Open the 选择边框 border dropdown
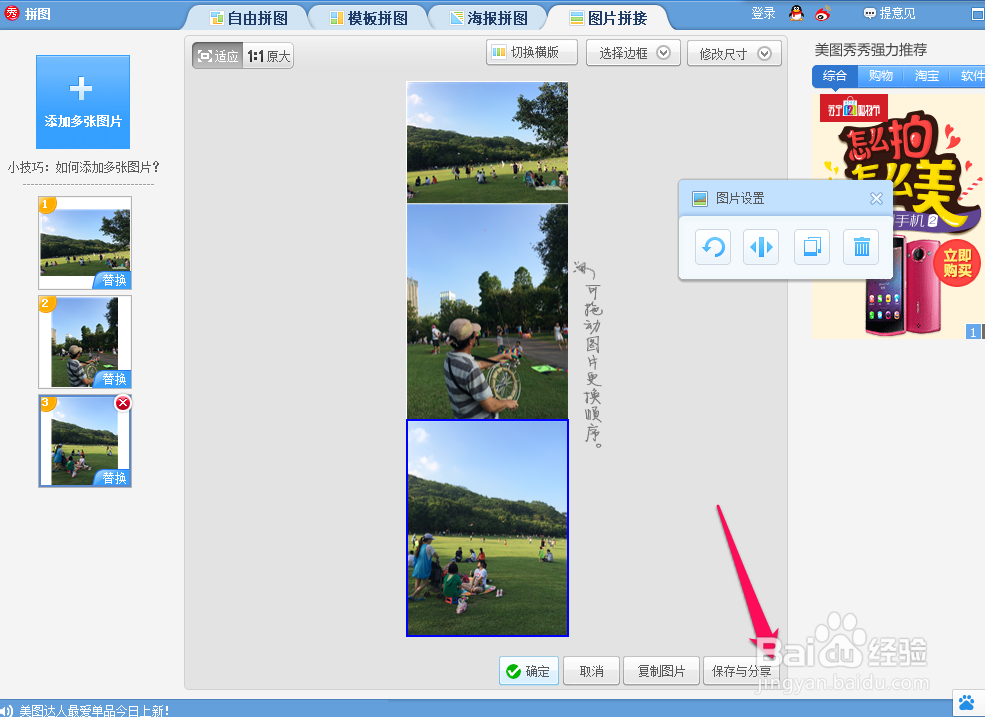Viewport: 985px width, 717px height. tap(633, 52)
